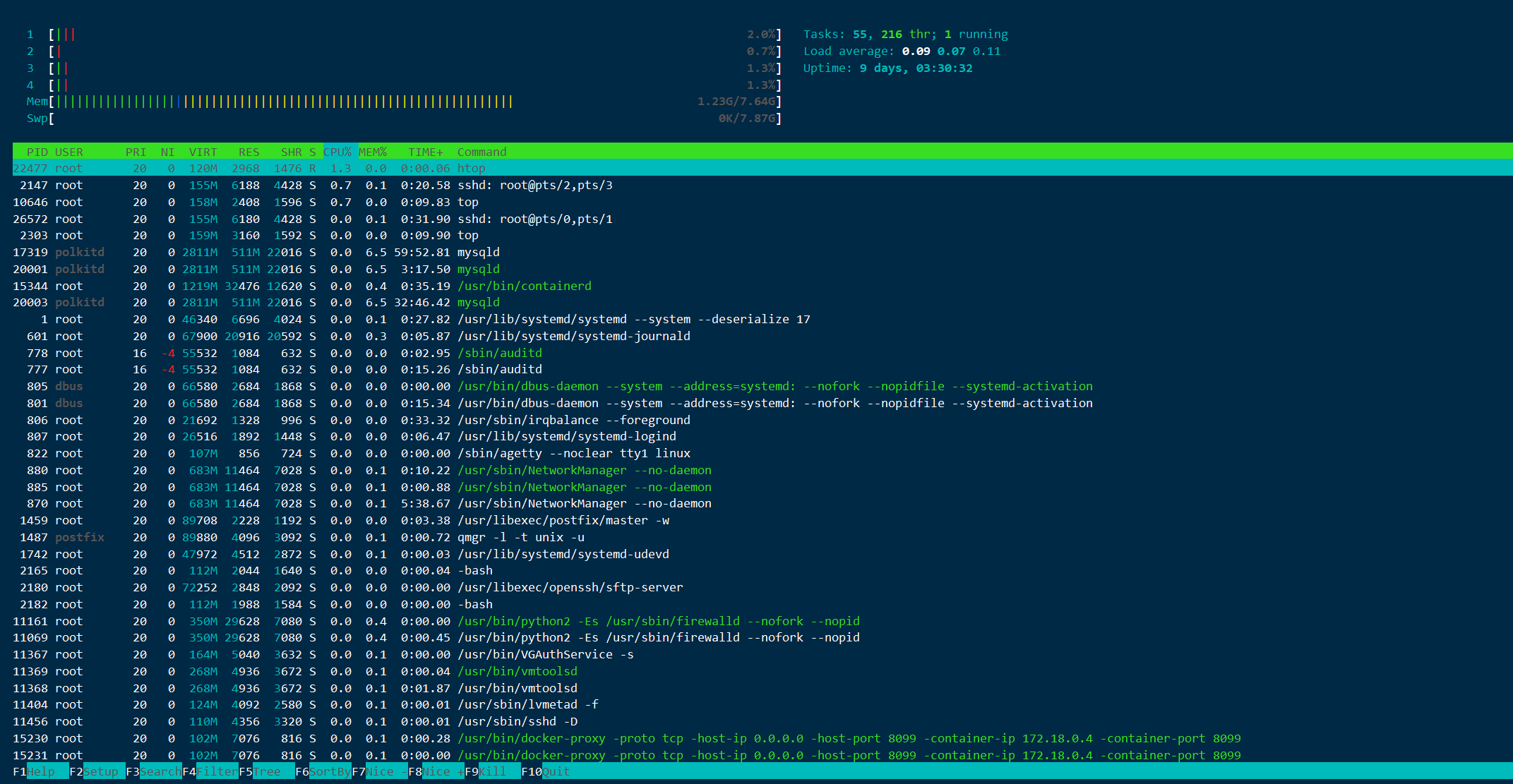Screen dimensions: 1513x784
Task: Sort by NI column header
Action: [168, 152]
